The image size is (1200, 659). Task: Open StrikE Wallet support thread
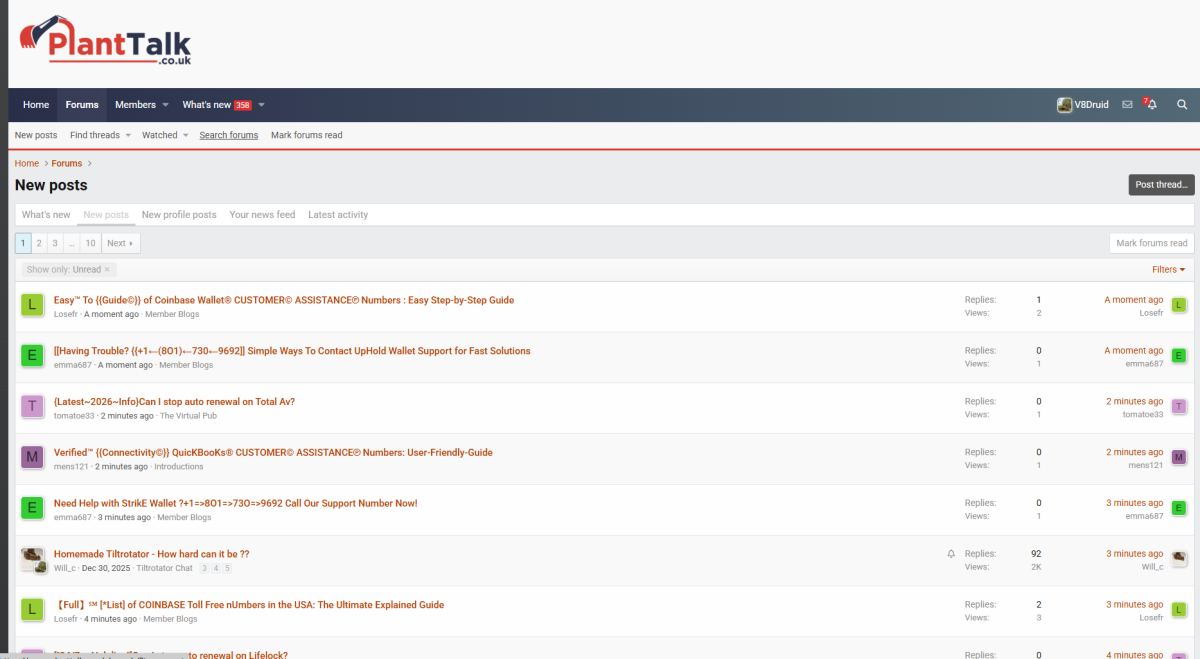tap(236, 503)
